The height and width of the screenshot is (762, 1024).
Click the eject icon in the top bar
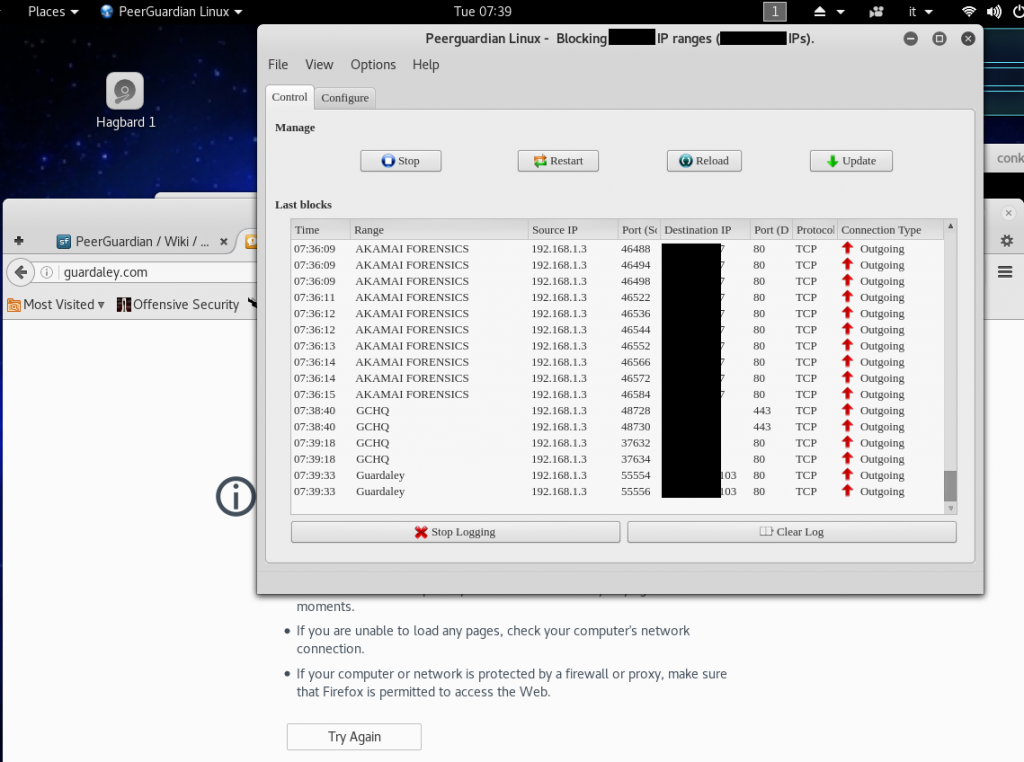tap(820, 12)
